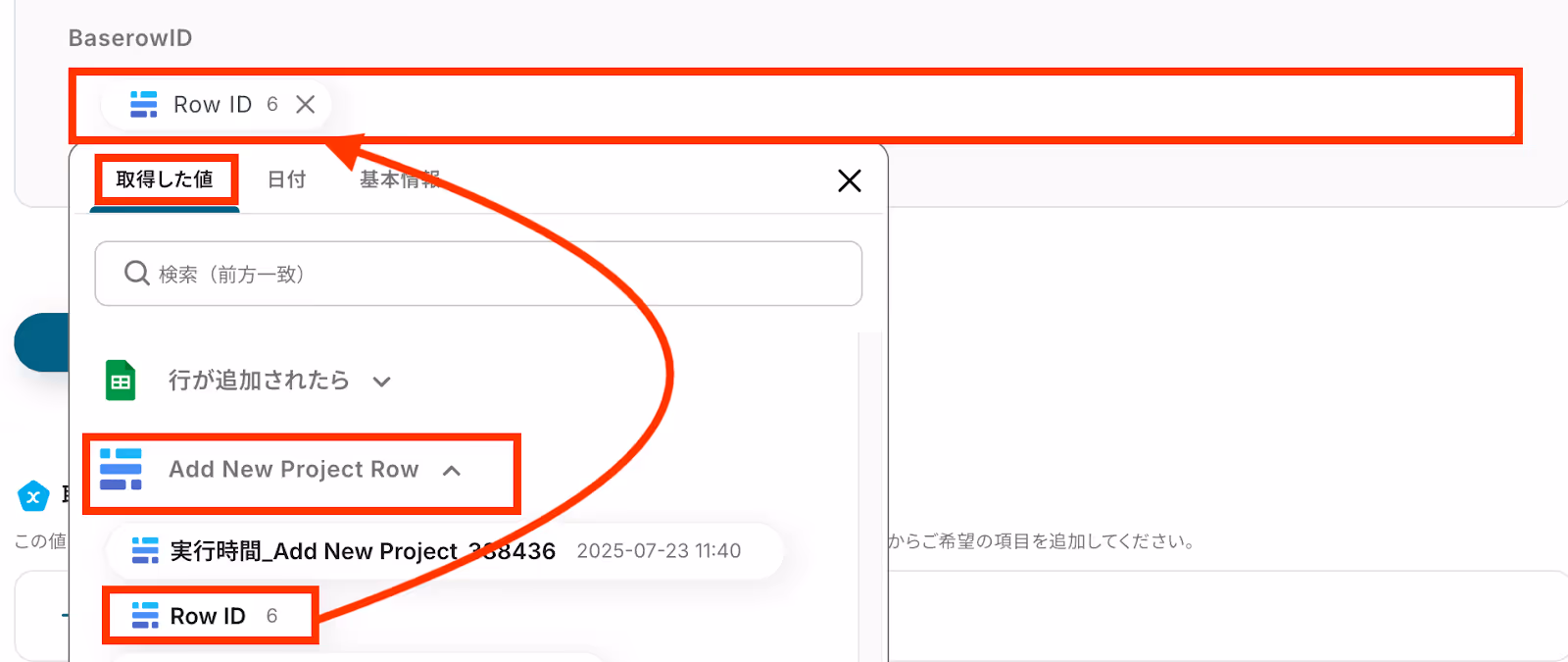Image resolution: width=1568 pixels, height=662 pixels.
Task: Click the Baserow icon in the BaserowID field chip
Action: (144, 104)
